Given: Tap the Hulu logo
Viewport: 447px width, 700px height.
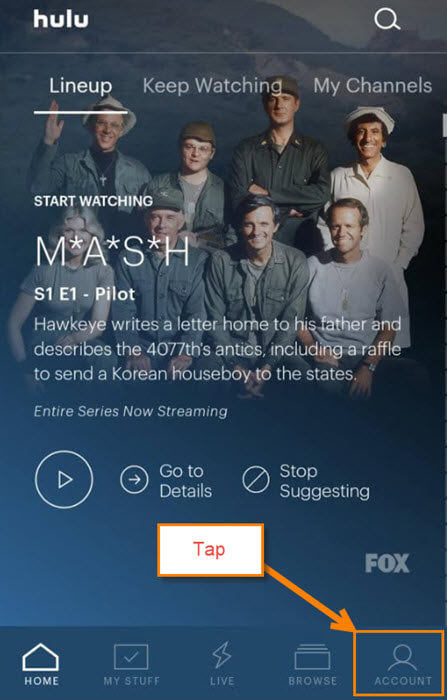Looking at the screenshot, I should [61, 19].
